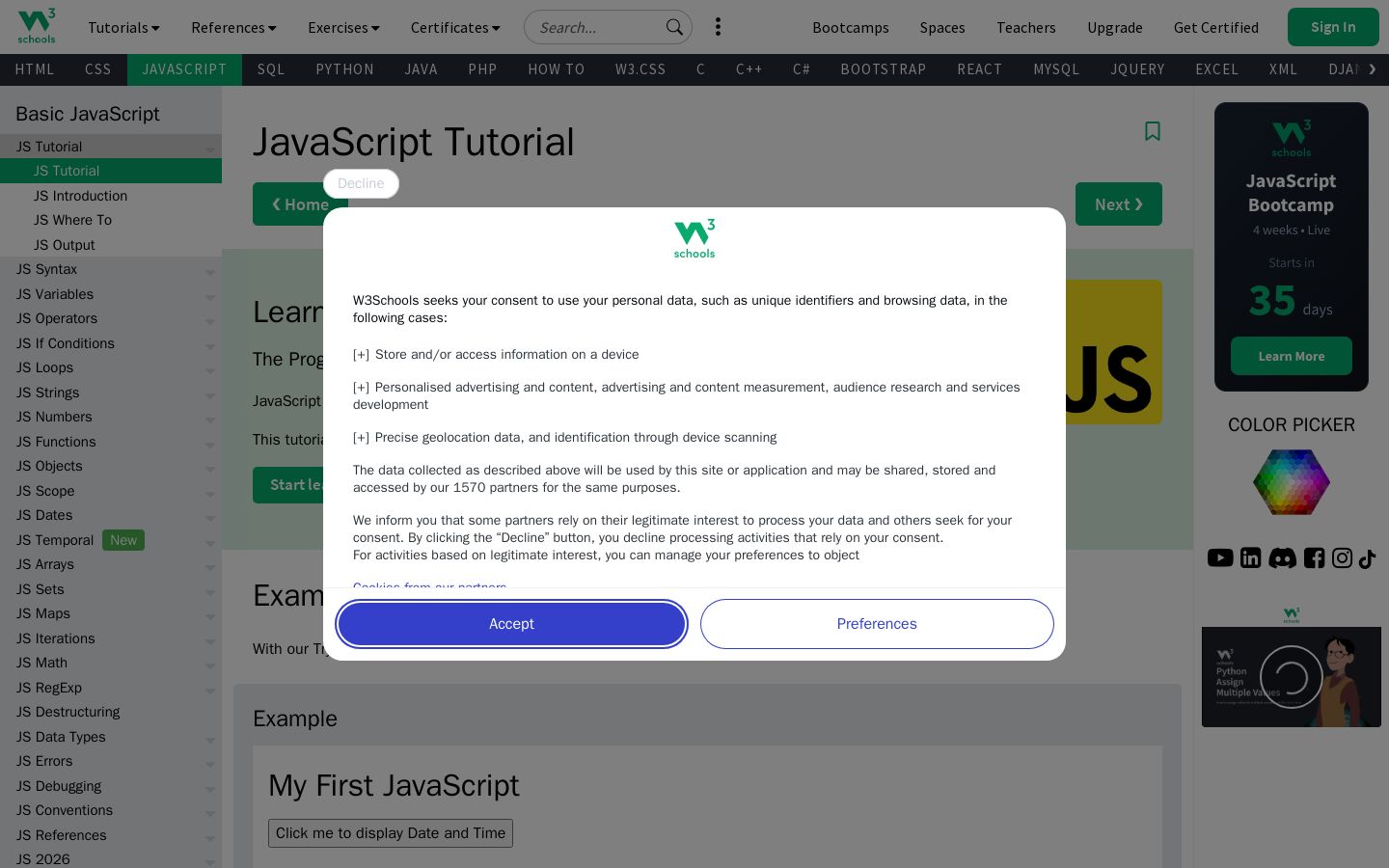This screenshot has width=1389, height=868.
Task: Click the Python video ad thumbnail
Action: 1292,677
